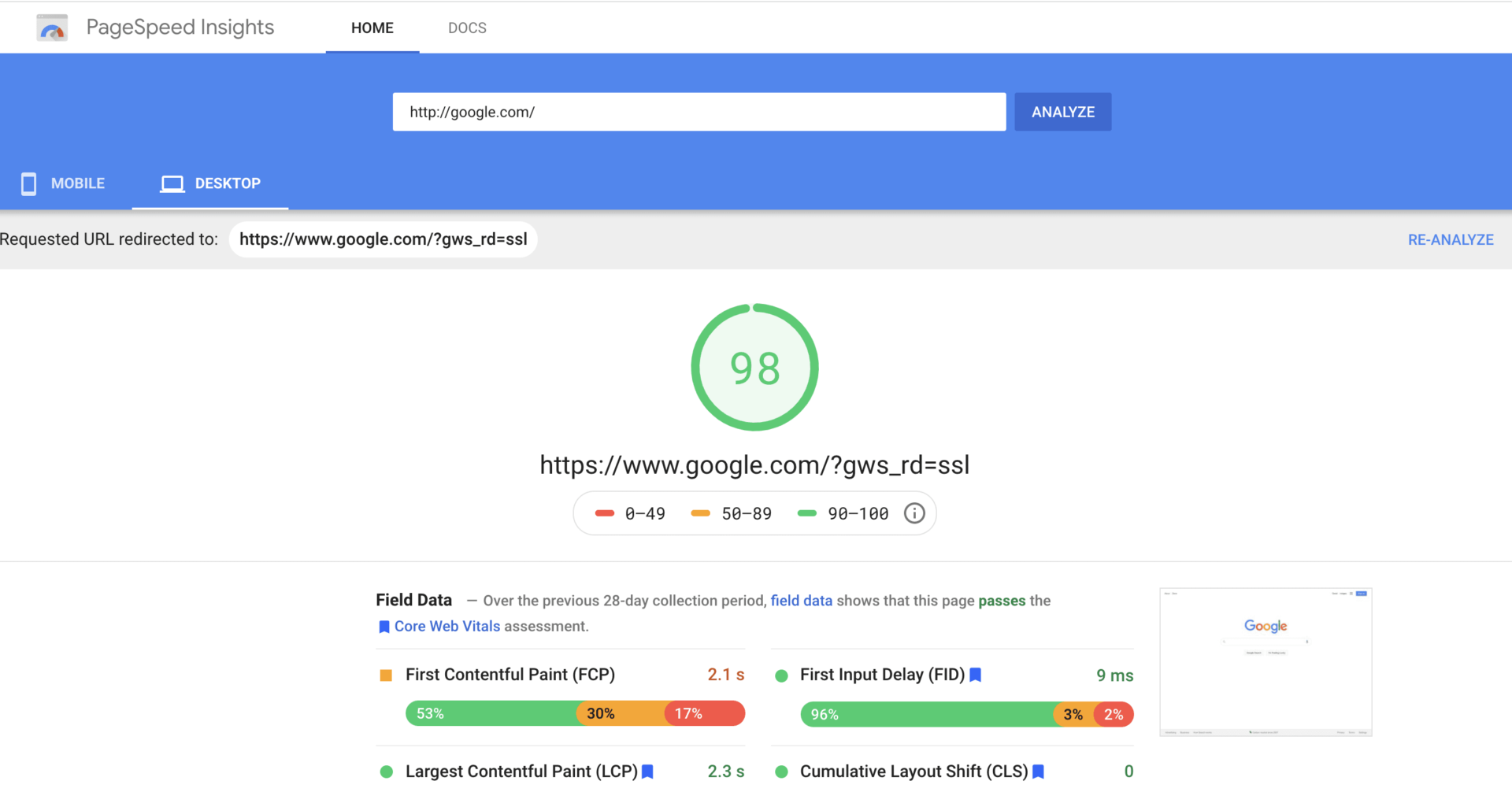Image resolution: width=1512 pixels, height=792 pixels.
Task: Click the 2.1 s FCP value
Action: [725, 675]
